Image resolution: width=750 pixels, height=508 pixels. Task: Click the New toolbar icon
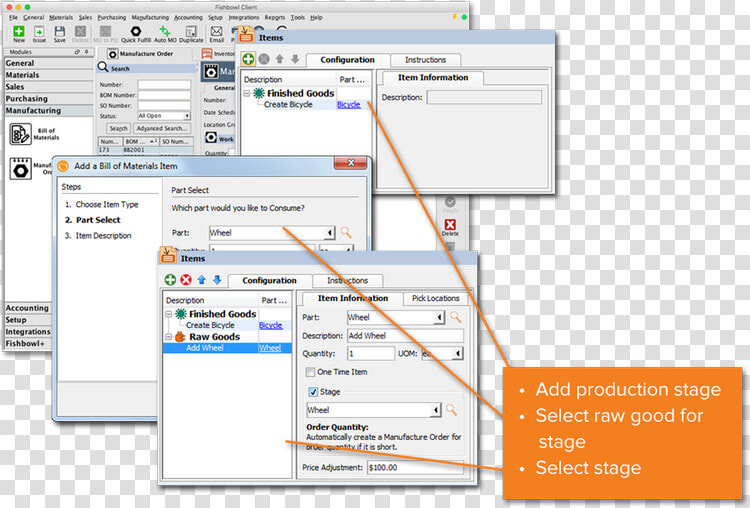pos(19,32)
